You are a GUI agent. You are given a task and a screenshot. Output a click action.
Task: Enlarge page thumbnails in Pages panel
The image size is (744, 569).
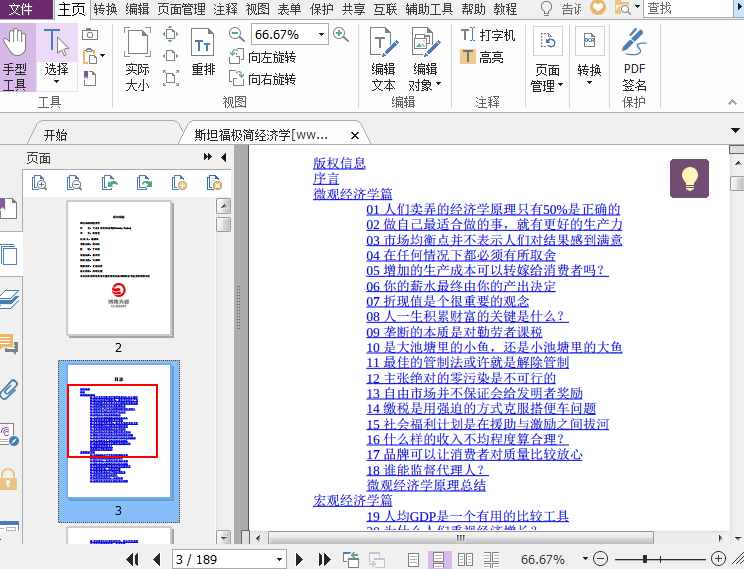[39, 183]
